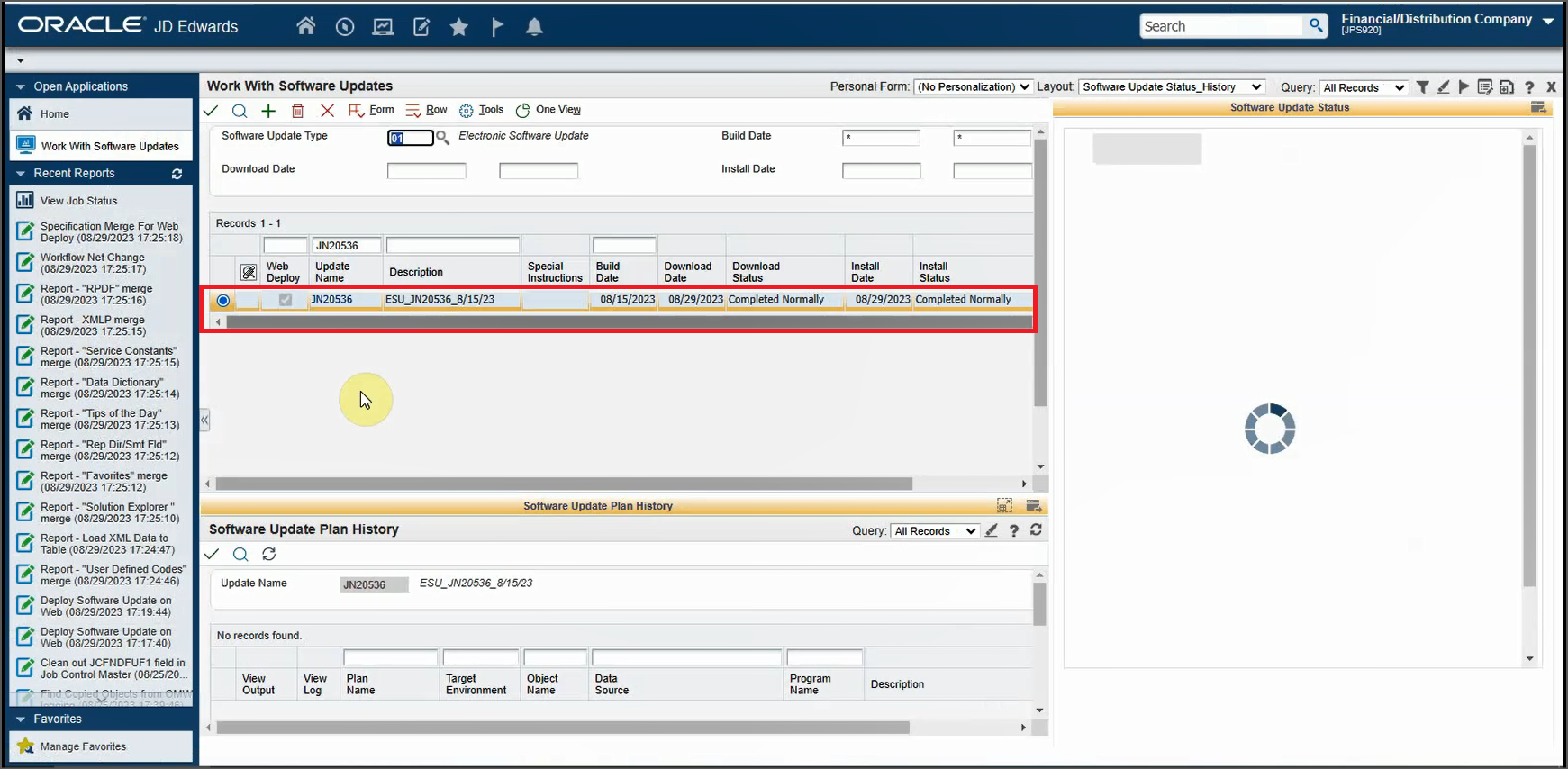1568x769 pixels.
Task: Click the first Download Date input field
Action: [427, 171]
